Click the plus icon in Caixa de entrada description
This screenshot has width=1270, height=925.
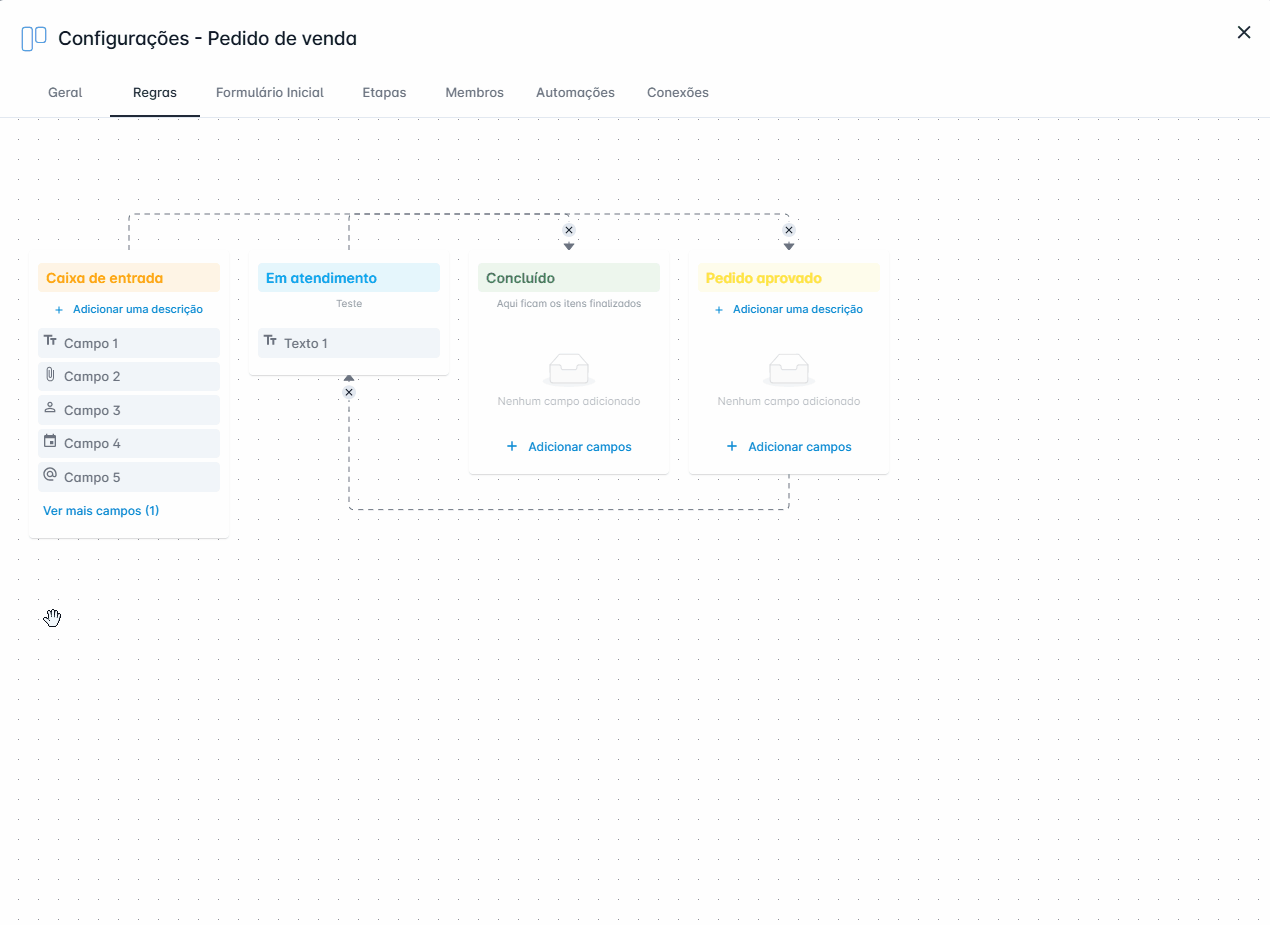tap(59, 310)
